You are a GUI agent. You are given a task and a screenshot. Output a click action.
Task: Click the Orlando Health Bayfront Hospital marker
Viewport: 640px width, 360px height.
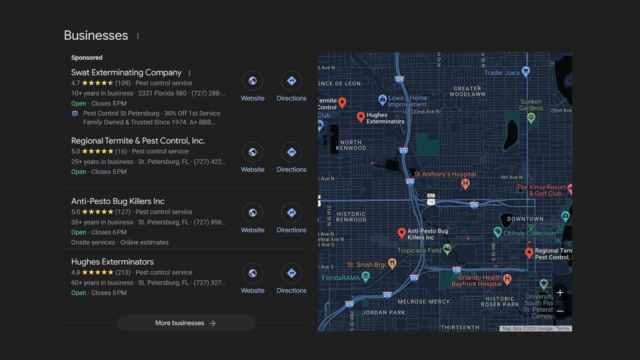(507, 279)
